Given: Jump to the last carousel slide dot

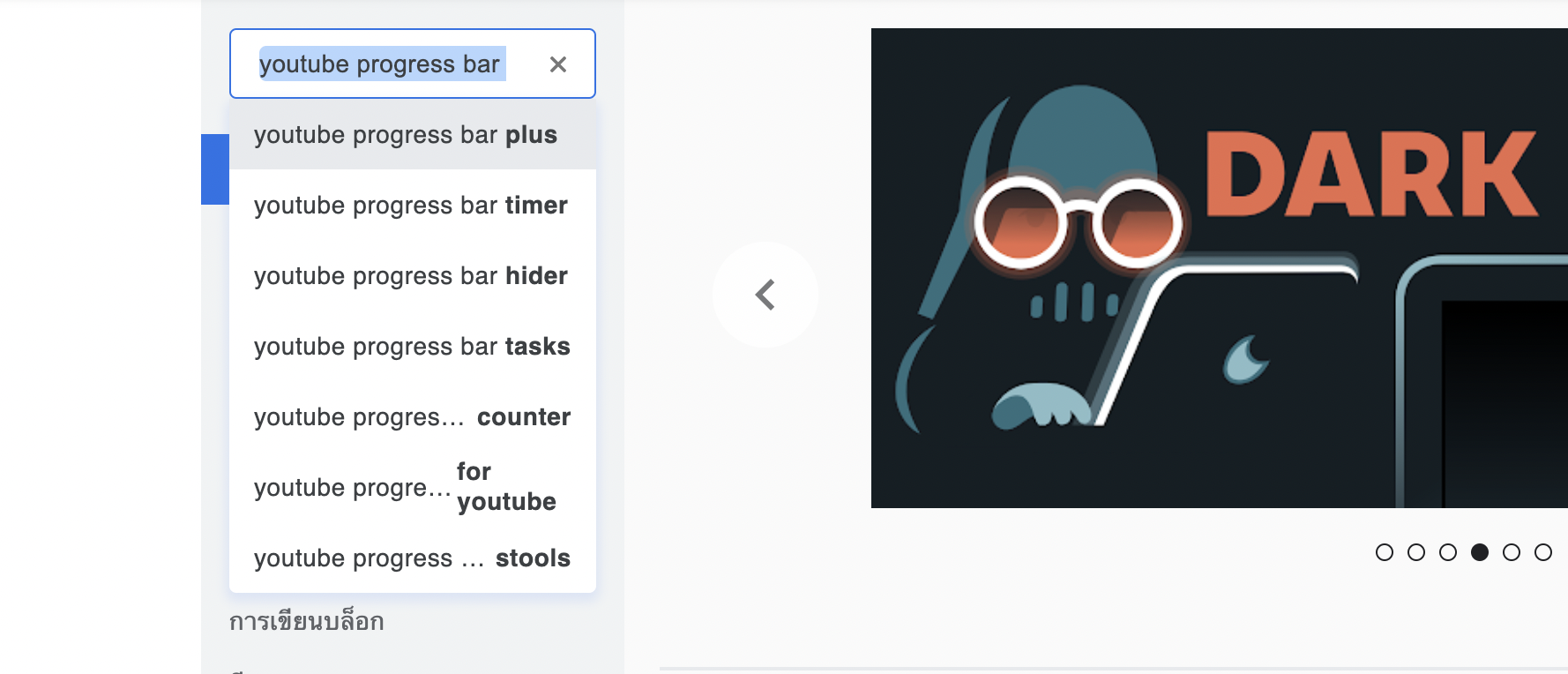Looking at the screenshot, I should 1543,552.
